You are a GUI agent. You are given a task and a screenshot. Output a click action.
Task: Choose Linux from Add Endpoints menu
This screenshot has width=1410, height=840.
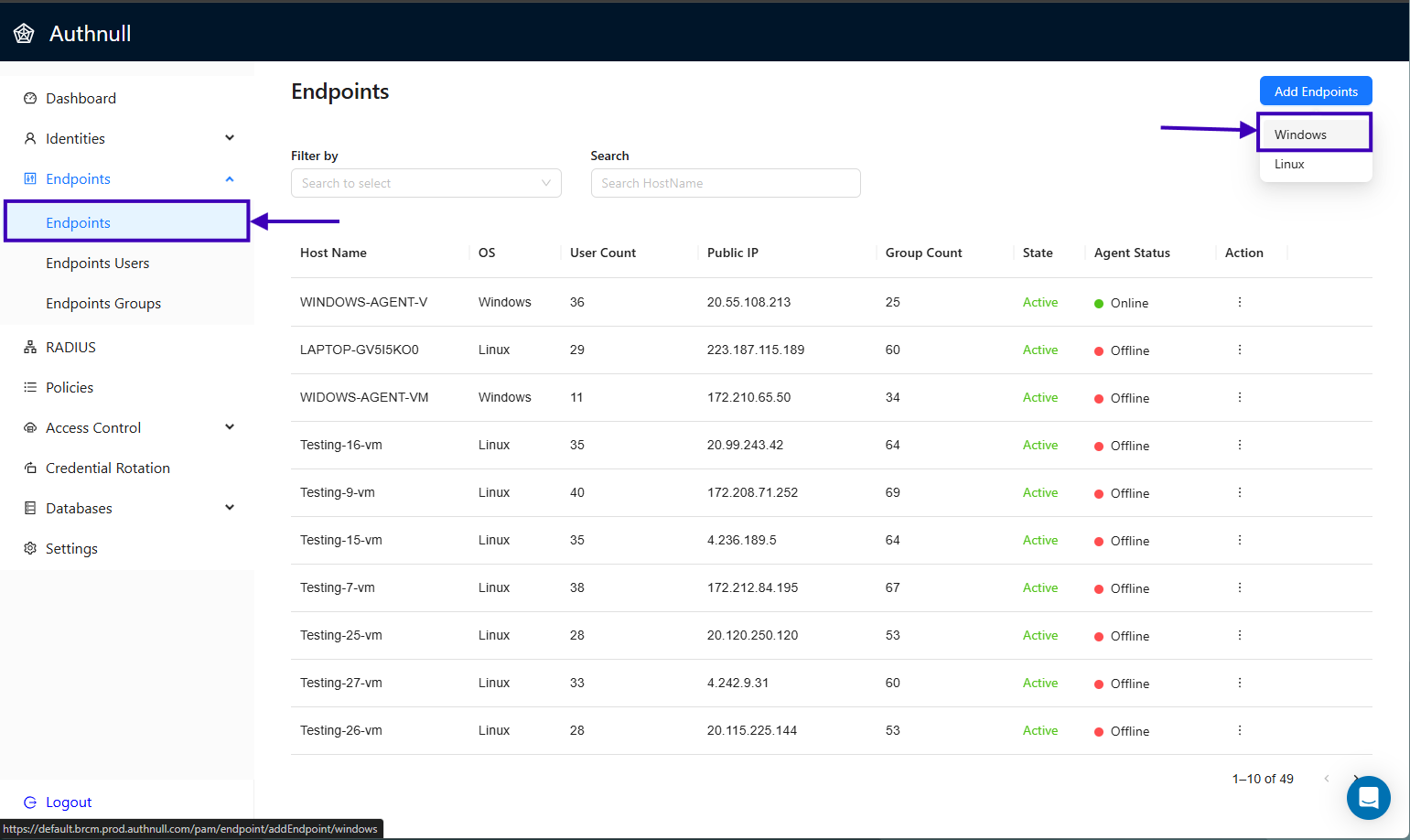click(1289, 165)
